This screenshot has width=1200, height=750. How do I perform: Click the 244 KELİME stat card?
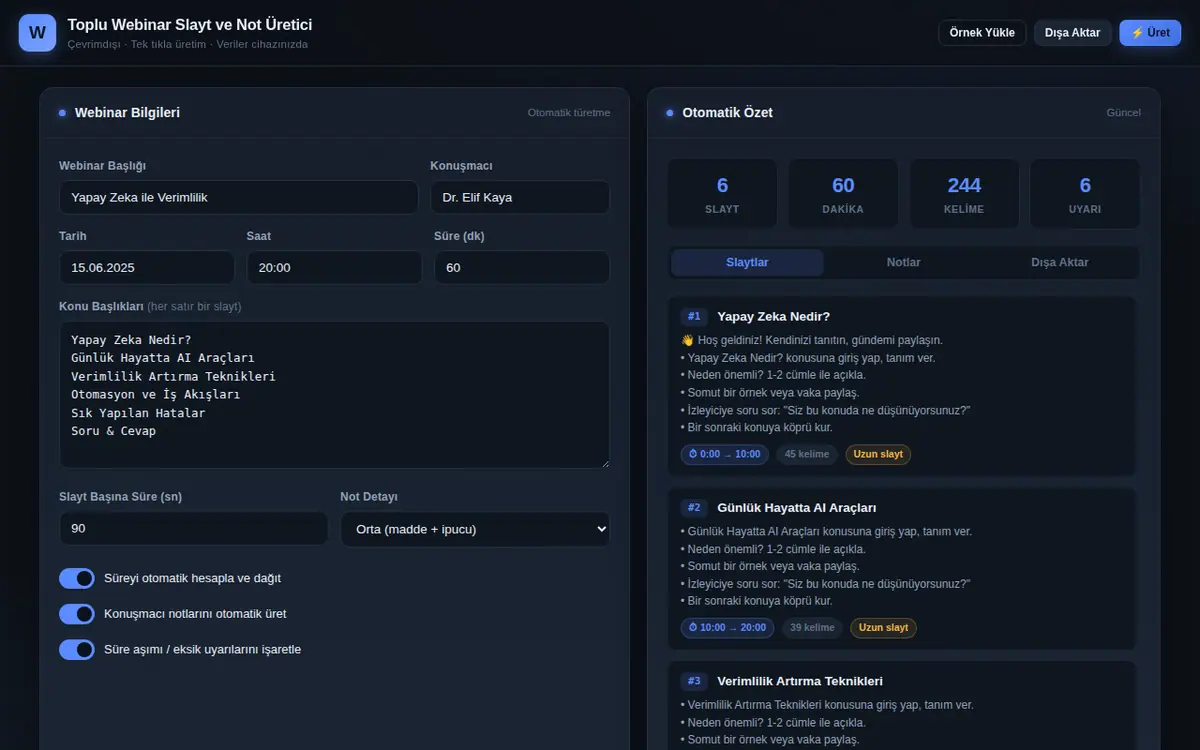[x=964, y=194]
